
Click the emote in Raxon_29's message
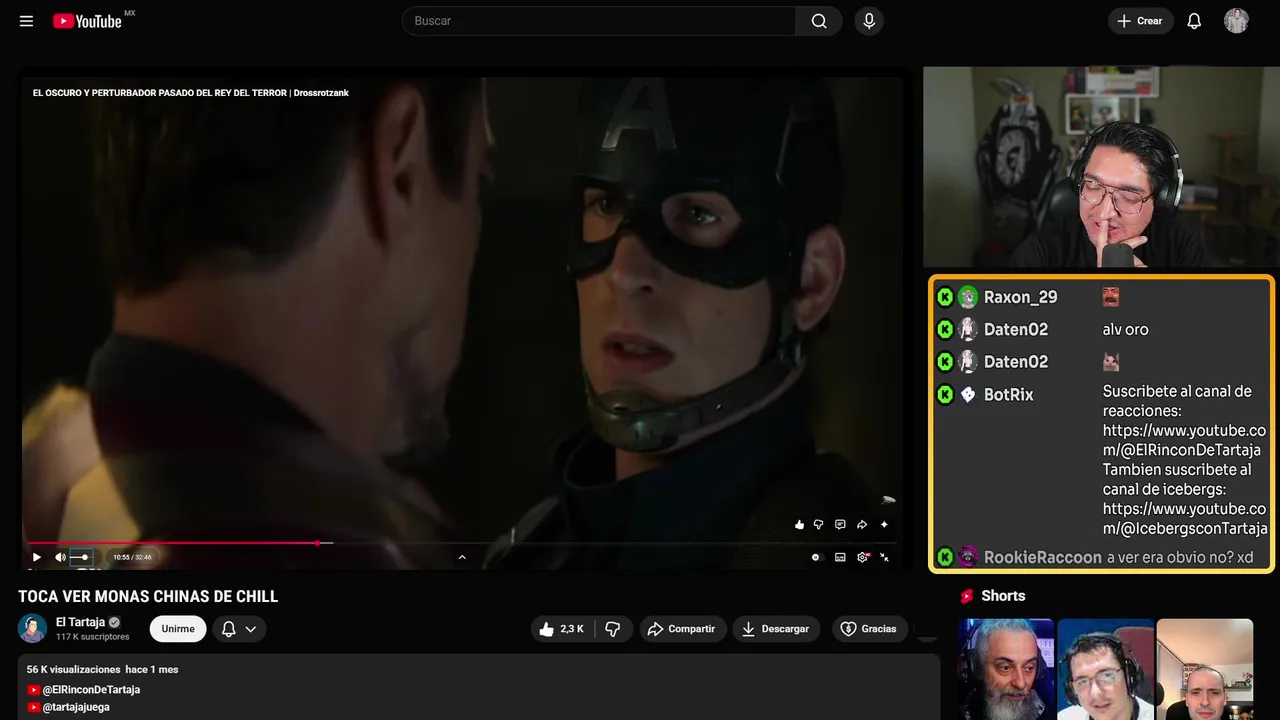1111,297
